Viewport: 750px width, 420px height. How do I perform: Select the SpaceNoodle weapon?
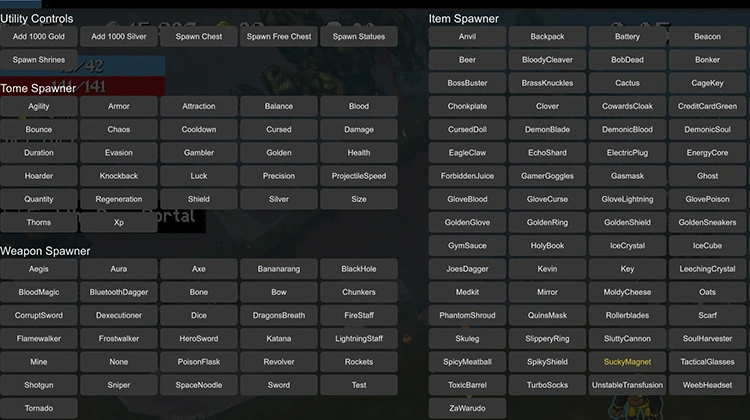[x=199, y=385]
